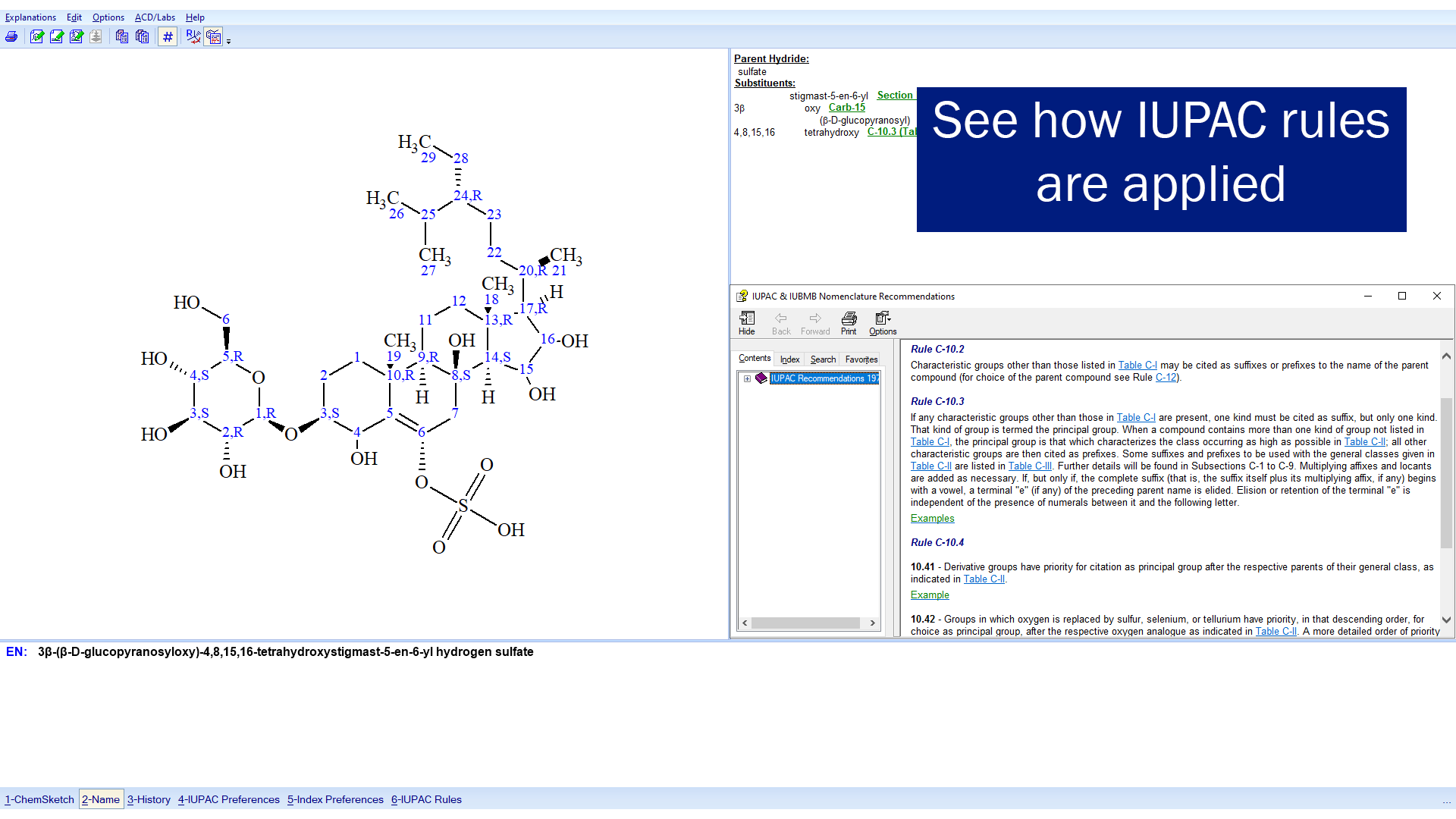Open the help viewer Options dropdown
Viewport: 1456px width, 819px height.
[883, 322]
